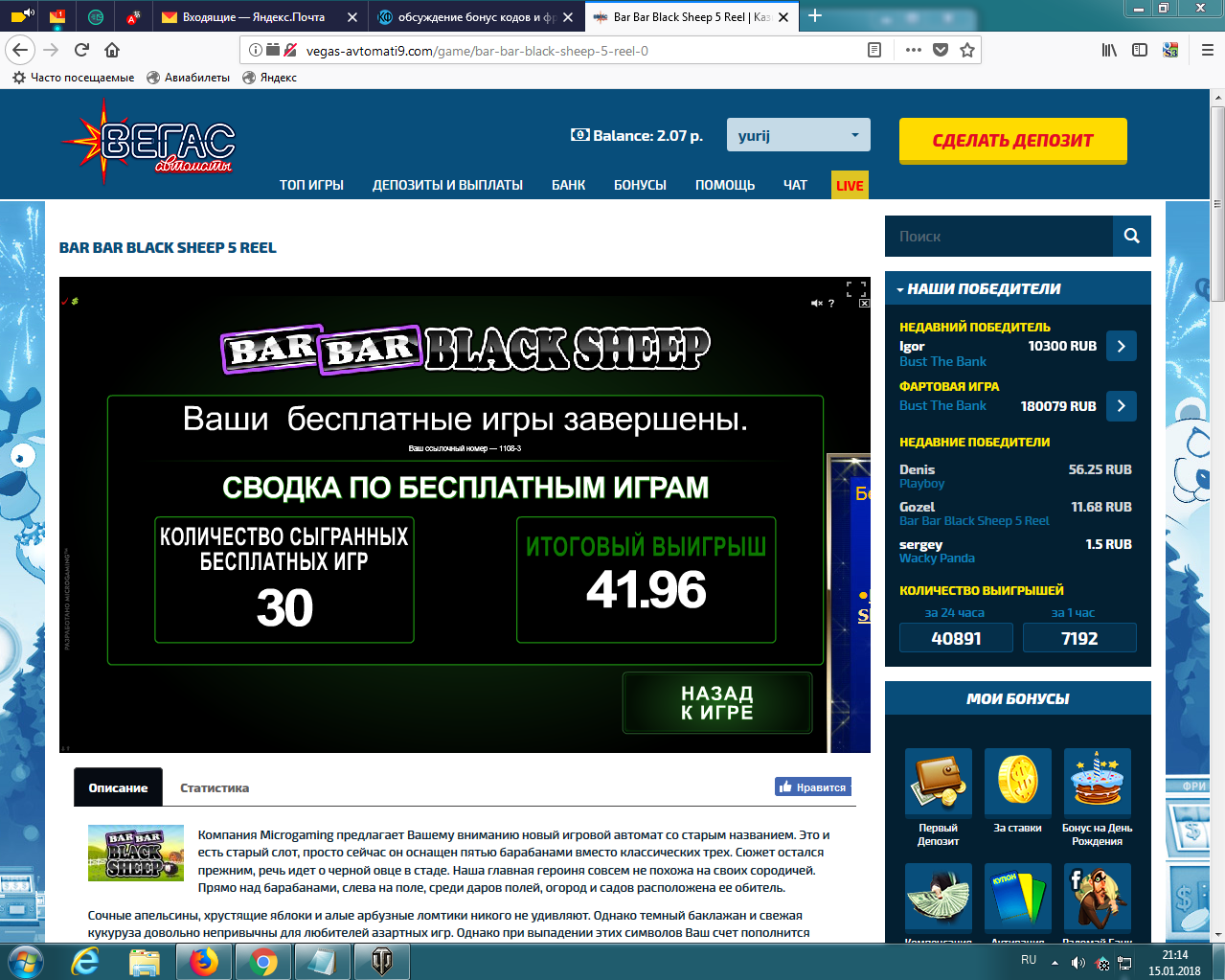1225x980 pixels.
Task: Show site information icon in address bar
Action: [x=255, y=50]
